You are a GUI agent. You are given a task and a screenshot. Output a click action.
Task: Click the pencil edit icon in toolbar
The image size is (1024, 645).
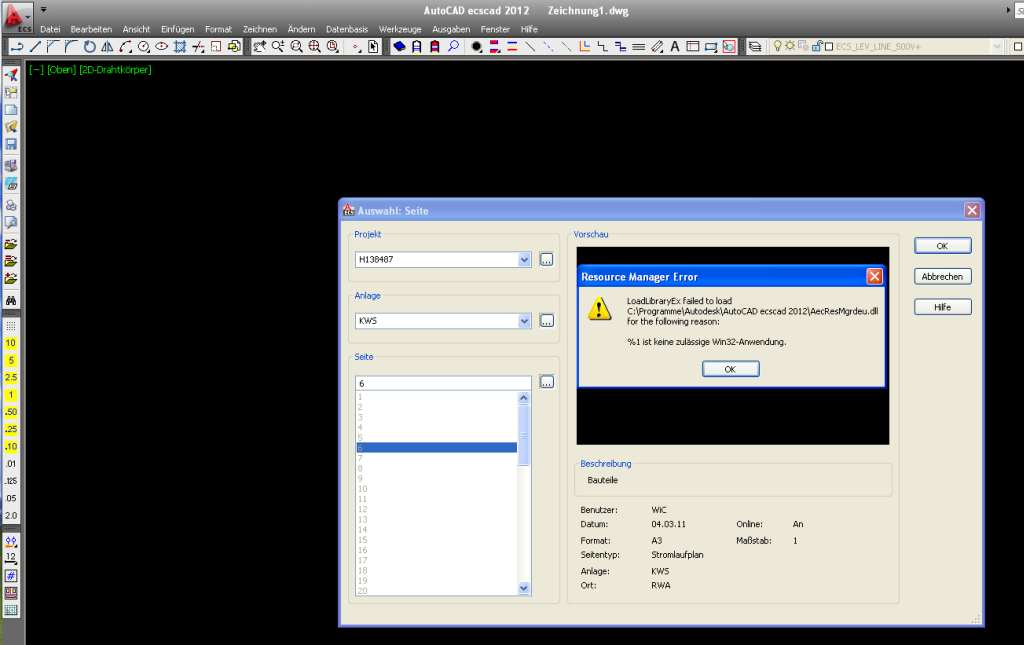pos(657,46)
